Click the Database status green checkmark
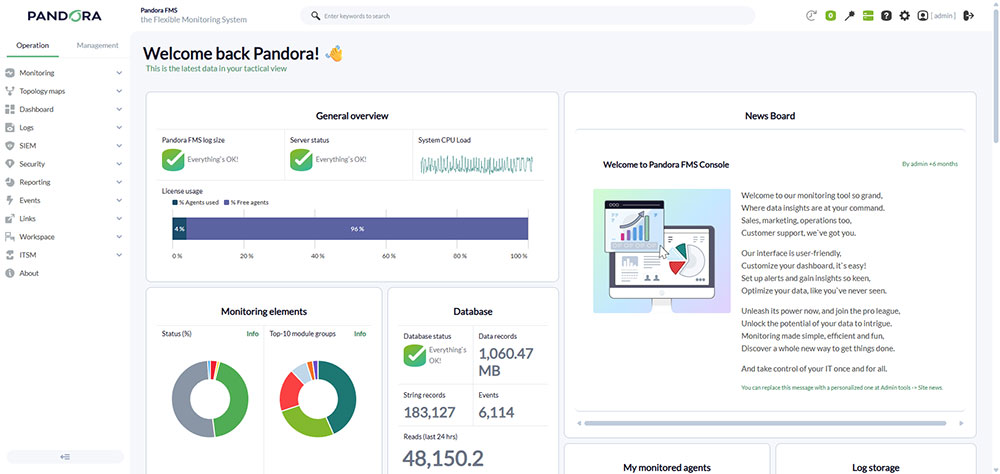The width and height of the screenshot is (1000, 474). [415, 355]
